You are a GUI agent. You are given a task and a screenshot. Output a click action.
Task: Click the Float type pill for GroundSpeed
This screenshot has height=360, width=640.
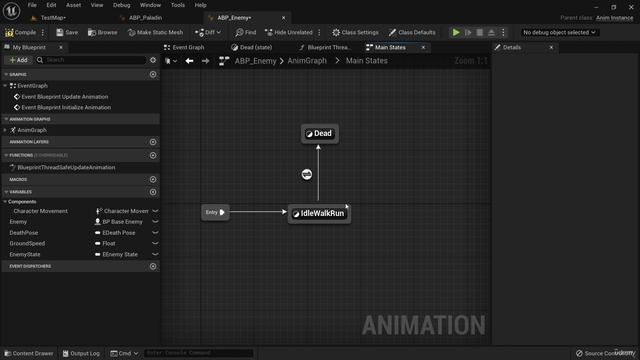105,243
